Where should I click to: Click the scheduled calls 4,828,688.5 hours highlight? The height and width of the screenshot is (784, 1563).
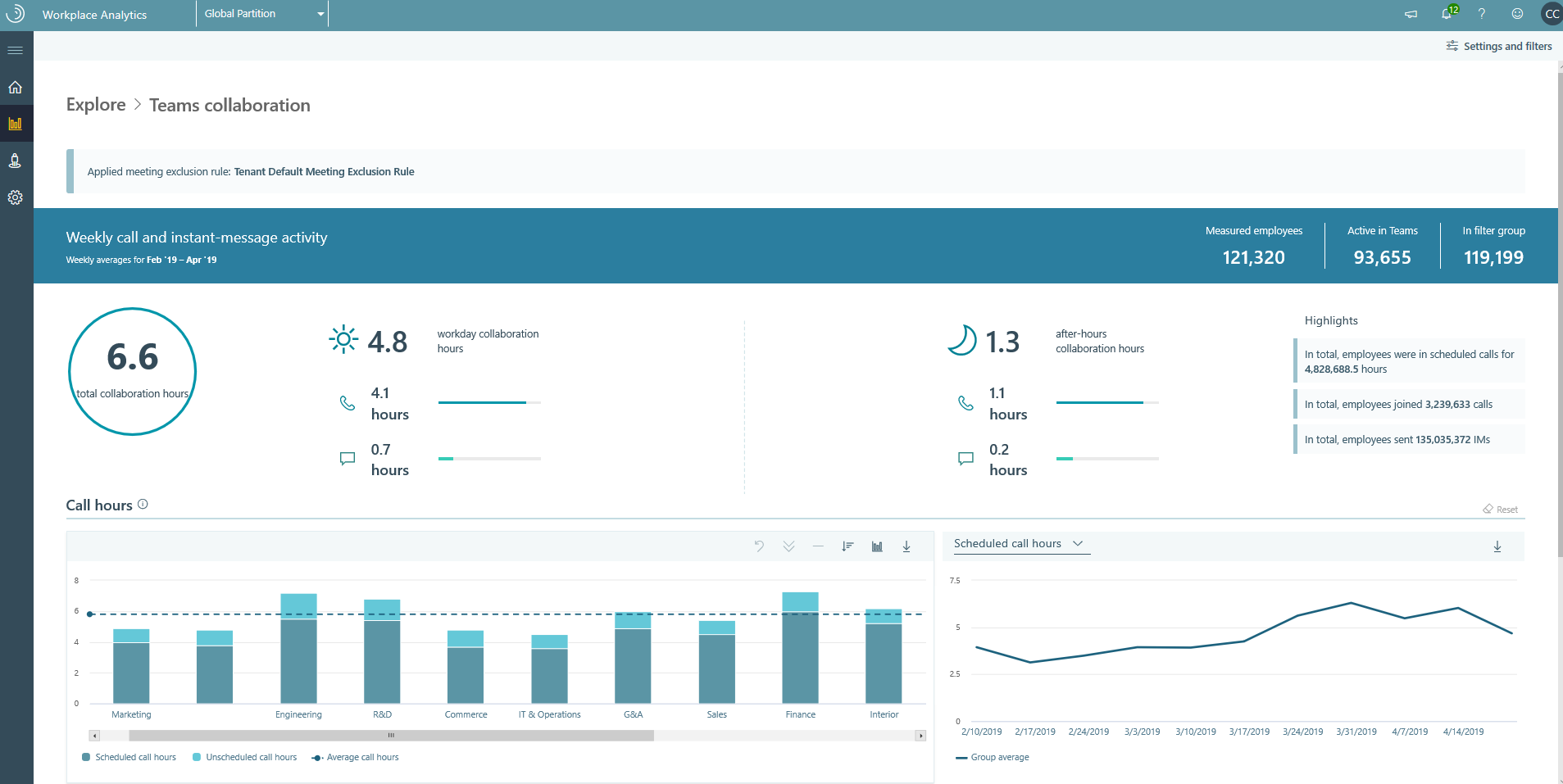pyautogui.click(x=1409, y=361)
